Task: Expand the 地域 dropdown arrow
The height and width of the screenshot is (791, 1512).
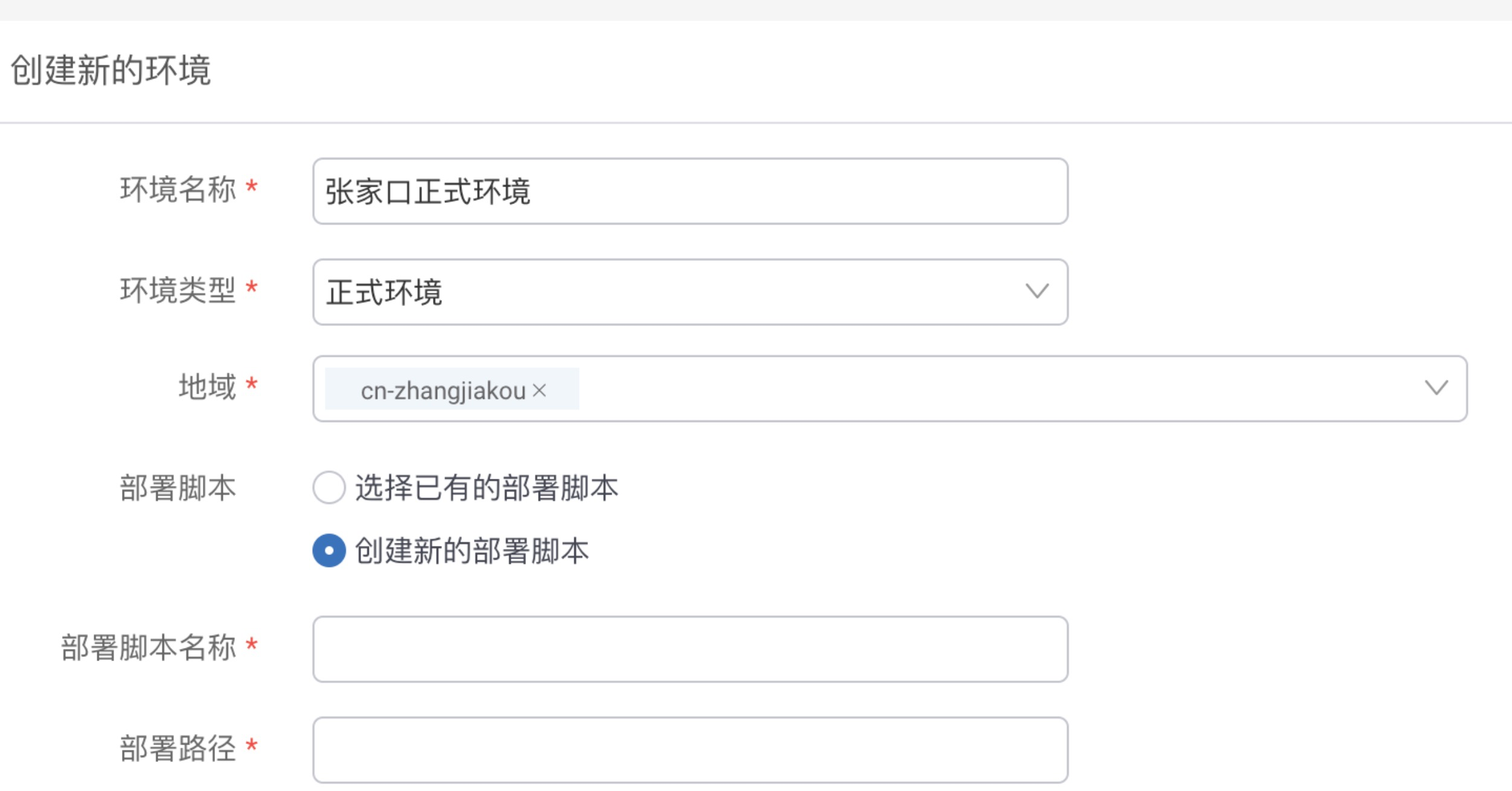Action: (1436, 388)
